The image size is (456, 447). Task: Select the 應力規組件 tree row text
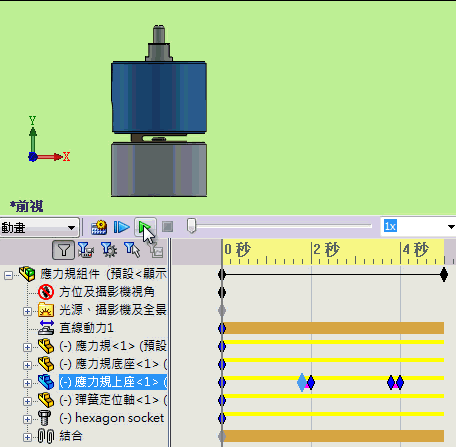click(103, 274)
